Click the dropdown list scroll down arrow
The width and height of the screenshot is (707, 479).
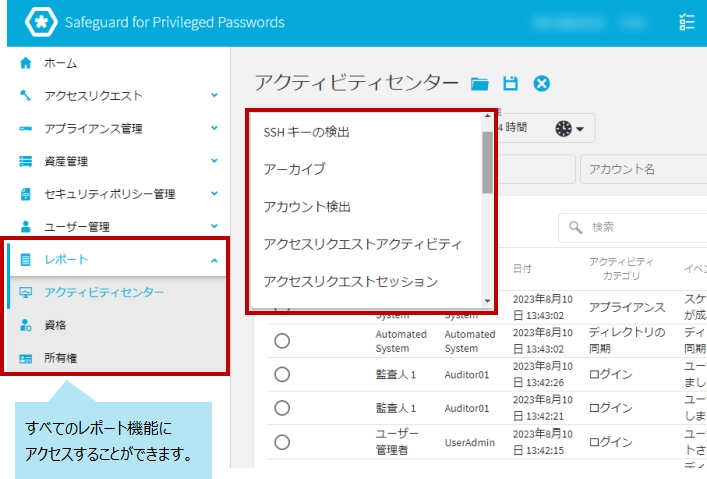pos(487,301)
